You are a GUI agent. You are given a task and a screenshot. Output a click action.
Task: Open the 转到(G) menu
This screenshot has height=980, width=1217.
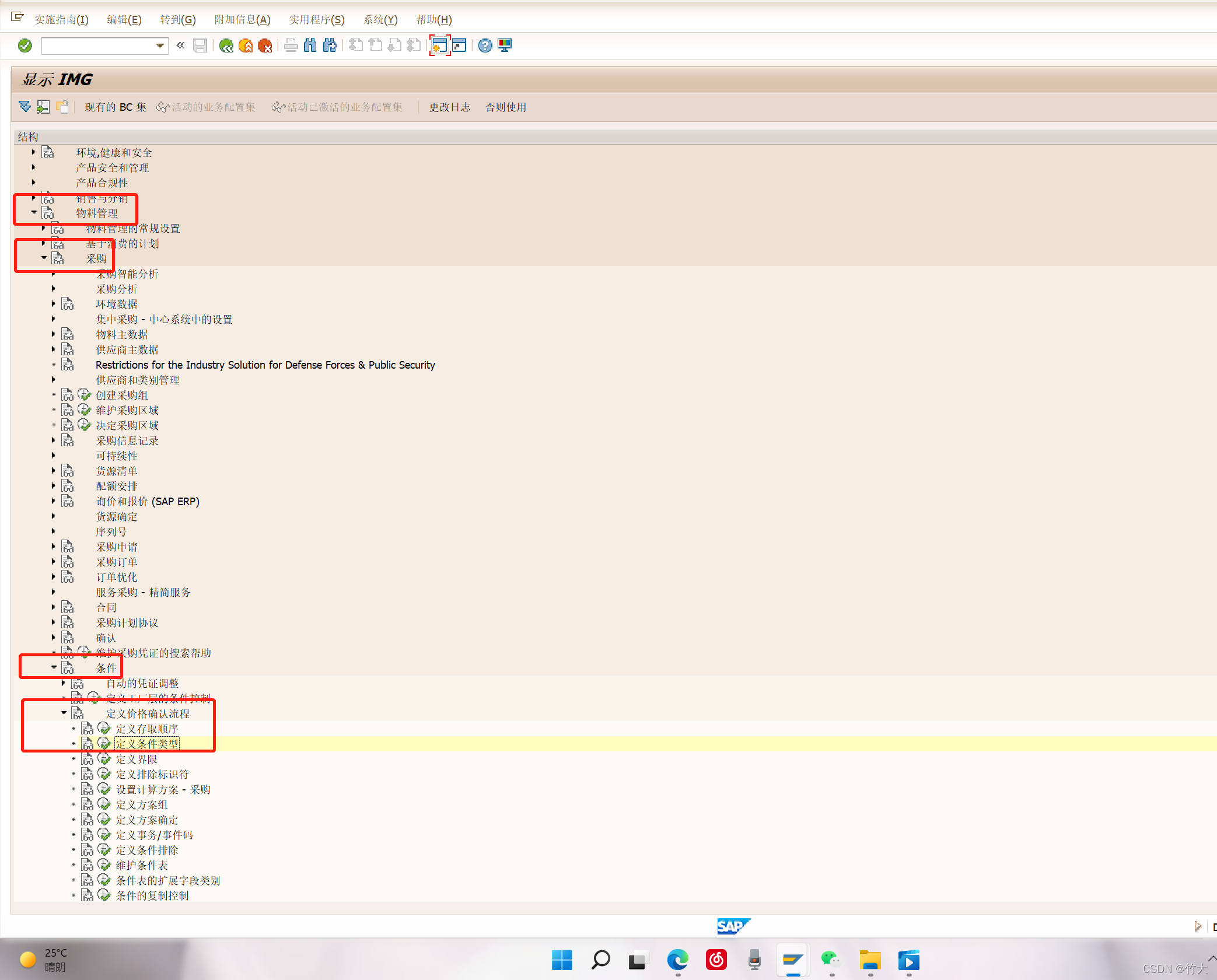[177, 20]
